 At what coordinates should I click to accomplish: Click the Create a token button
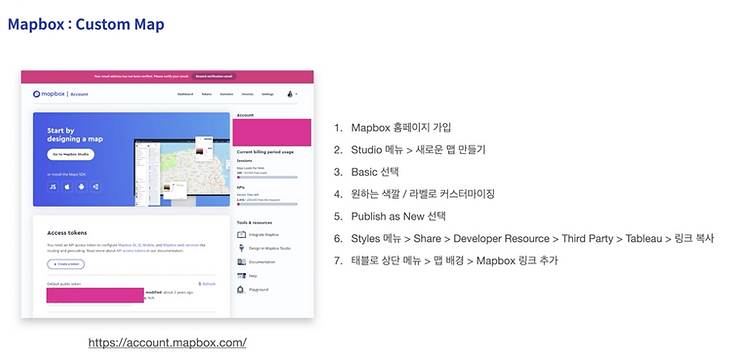pos(66,264)
